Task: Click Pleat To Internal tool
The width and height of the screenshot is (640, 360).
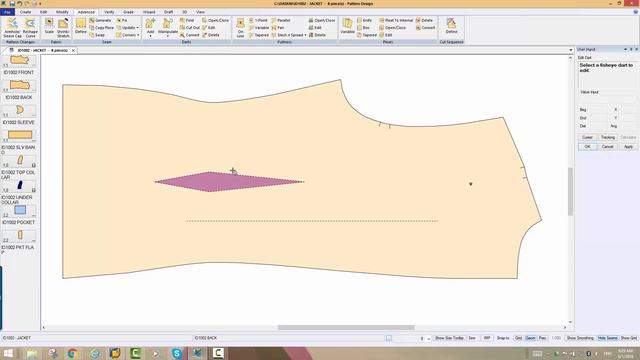Action: click(x=396, y=20)
